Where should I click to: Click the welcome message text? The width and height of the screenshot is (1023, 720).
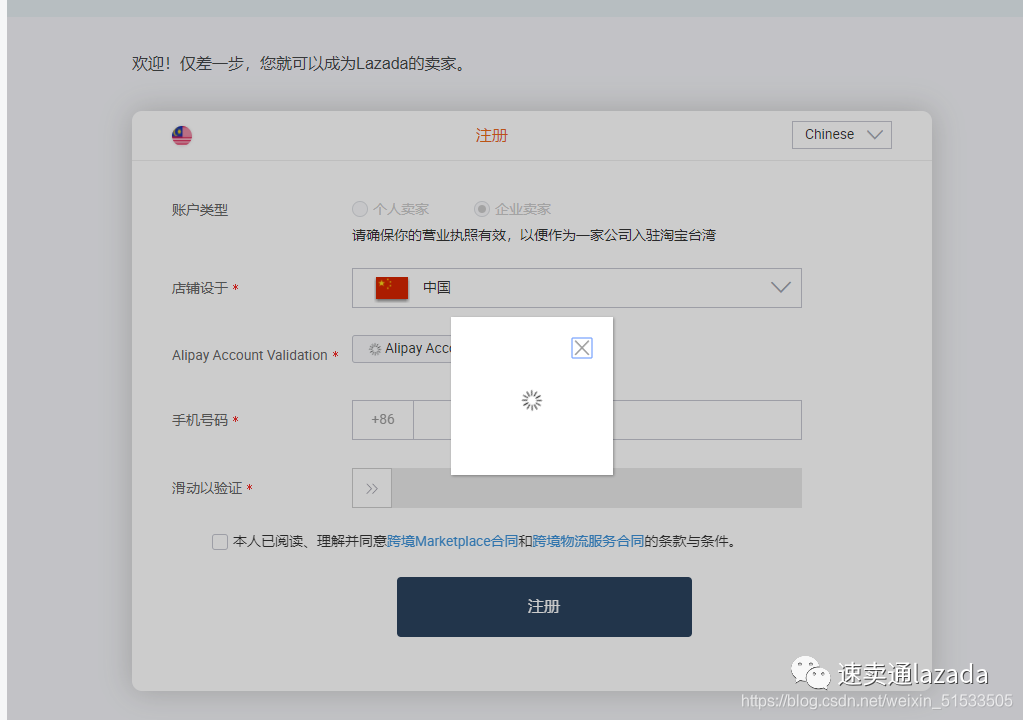point(300,63)
